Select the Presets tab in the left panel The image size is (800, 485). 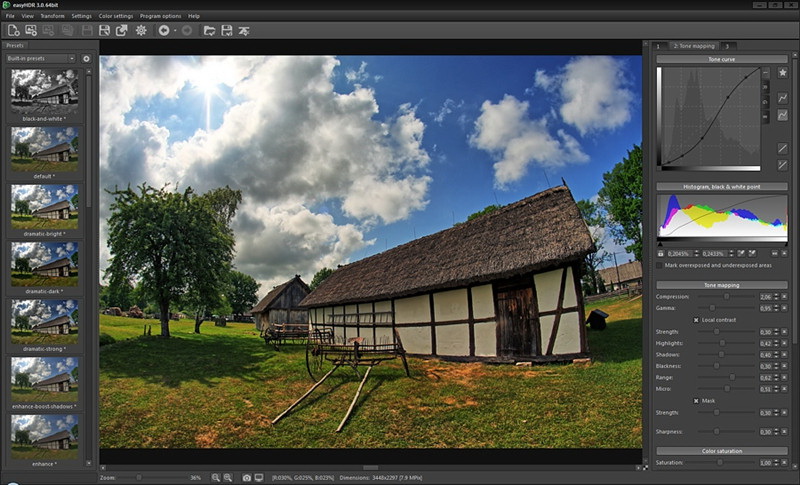(15, 45)
